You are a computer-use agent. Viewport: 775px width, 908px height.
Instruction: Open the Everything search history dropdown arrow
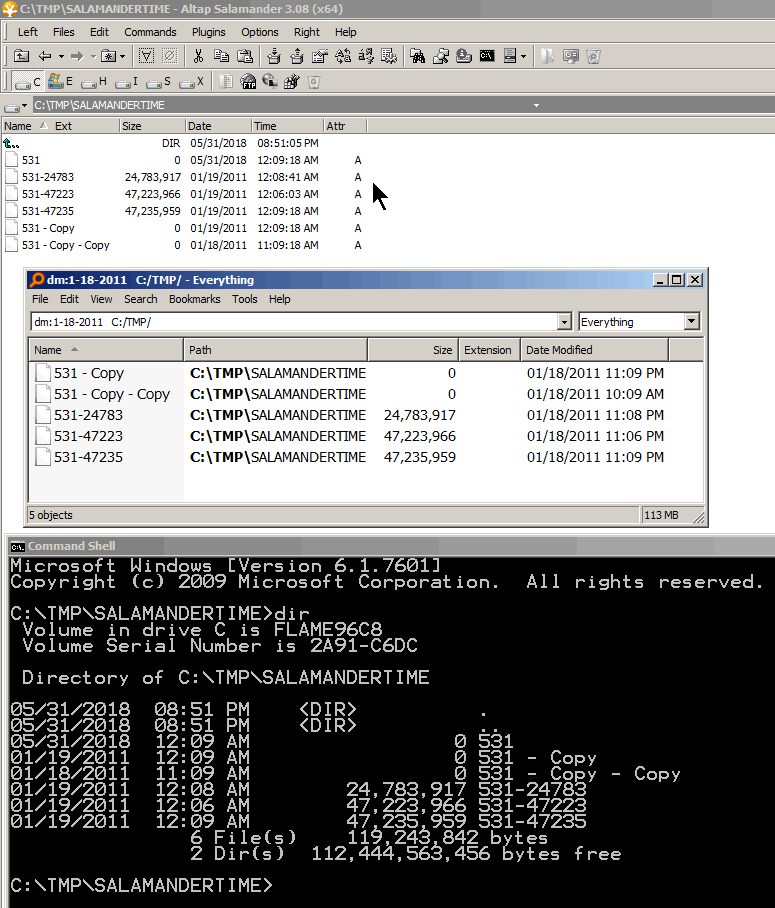[x=564, y=322]
